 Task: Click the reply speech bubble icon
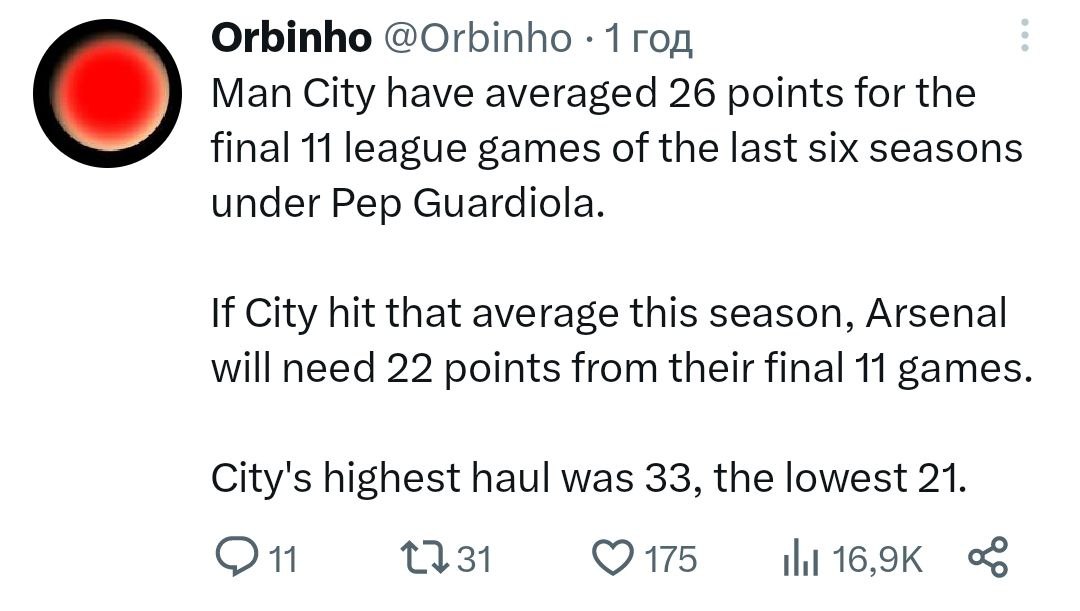click(x=238, y=557)
